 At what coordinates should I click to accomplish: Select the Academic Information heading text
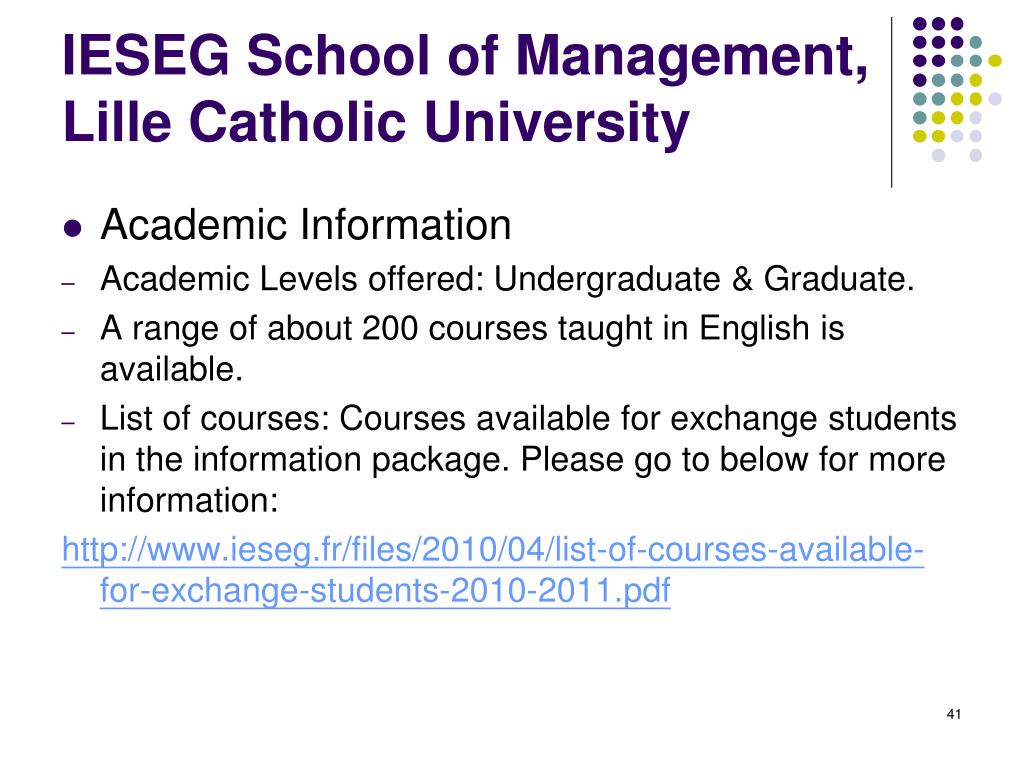point(306,225)
